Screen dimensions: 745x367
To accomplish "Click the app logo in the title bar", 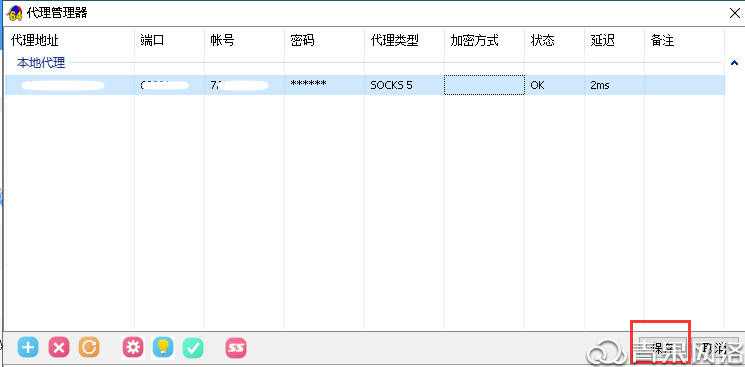I will click(15, 13).
